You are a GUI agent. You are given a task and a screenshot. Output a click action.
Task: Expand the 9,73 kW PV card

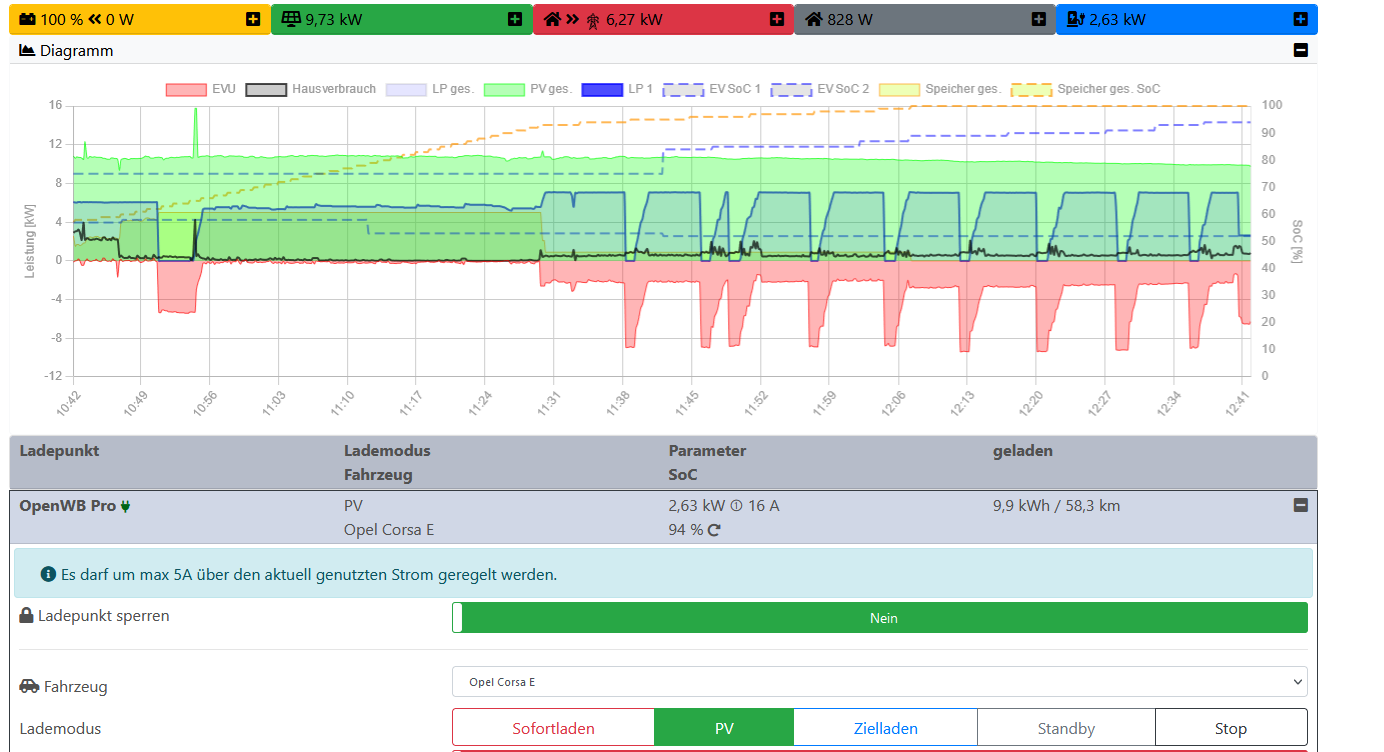pyautogui.click(x=515, y=19)
